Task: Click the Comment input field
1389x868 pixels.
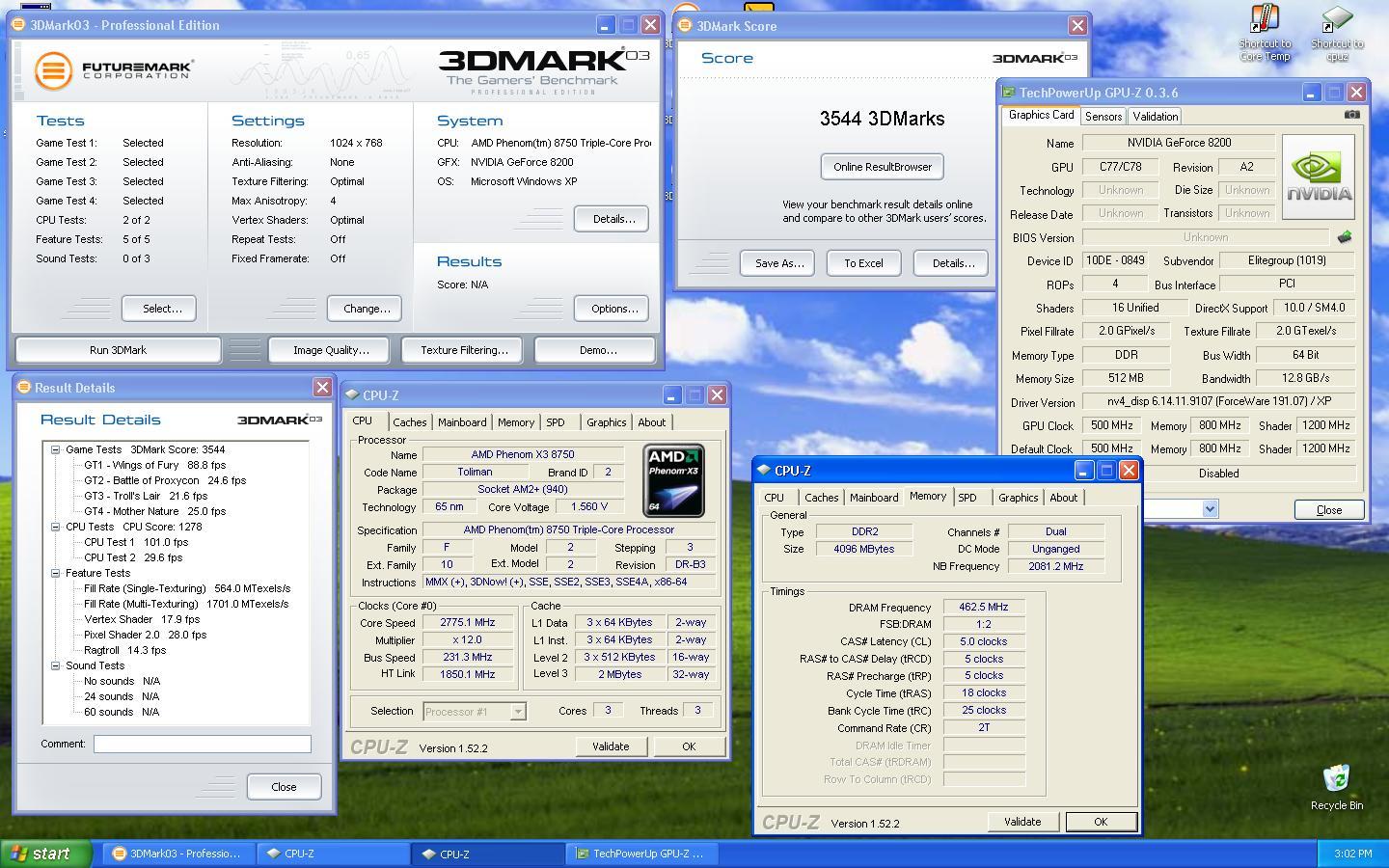Action: tap(203, 744)
